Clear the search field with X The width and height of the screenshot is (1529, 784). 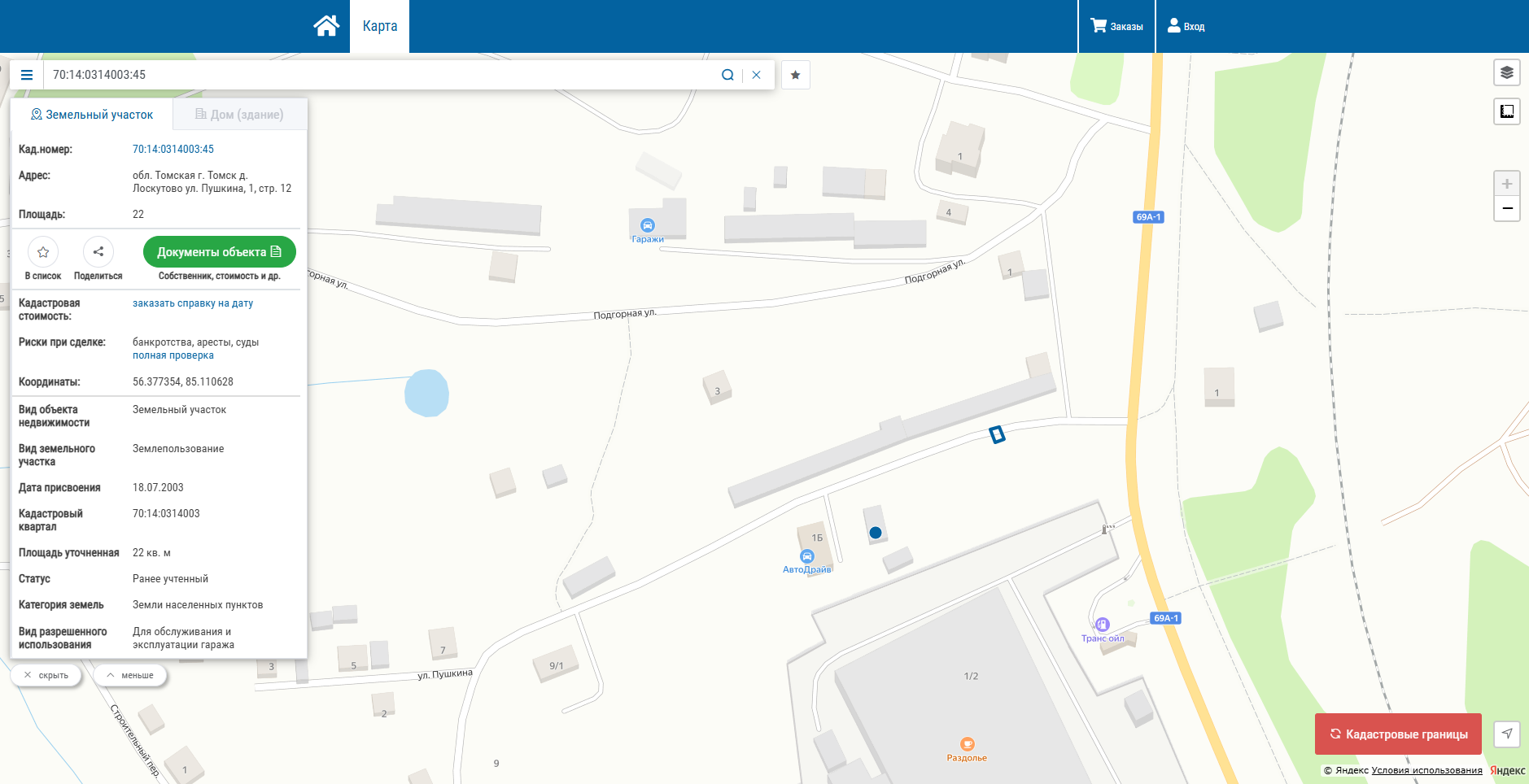coord(756,75)
